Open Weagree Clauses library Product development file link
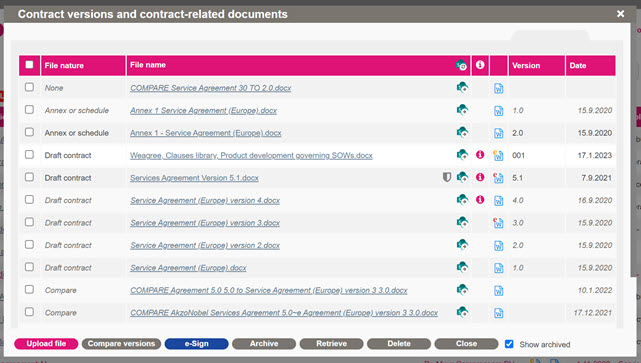This screenshot has width=641, height=363. [x=251, y=155]
